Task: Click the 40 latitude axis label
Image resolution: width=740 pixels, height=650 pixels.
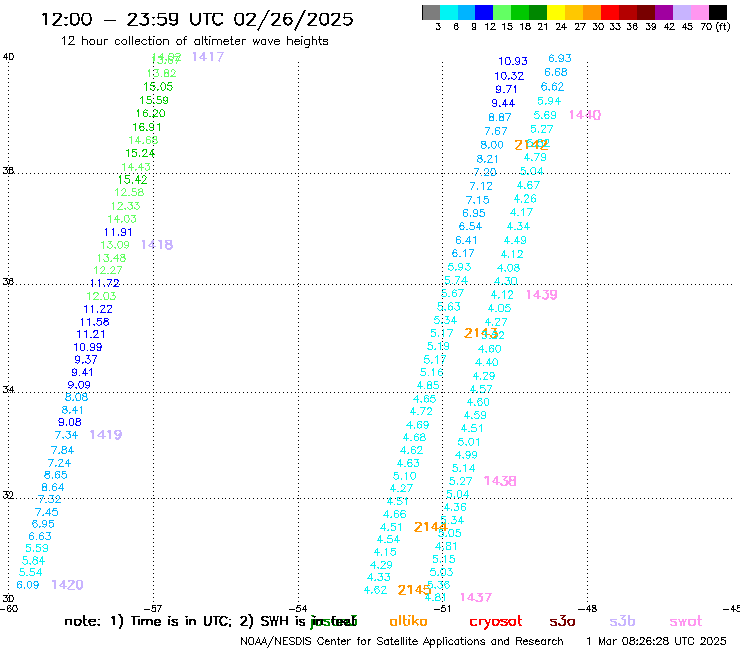Action: [x=8, y=57]
